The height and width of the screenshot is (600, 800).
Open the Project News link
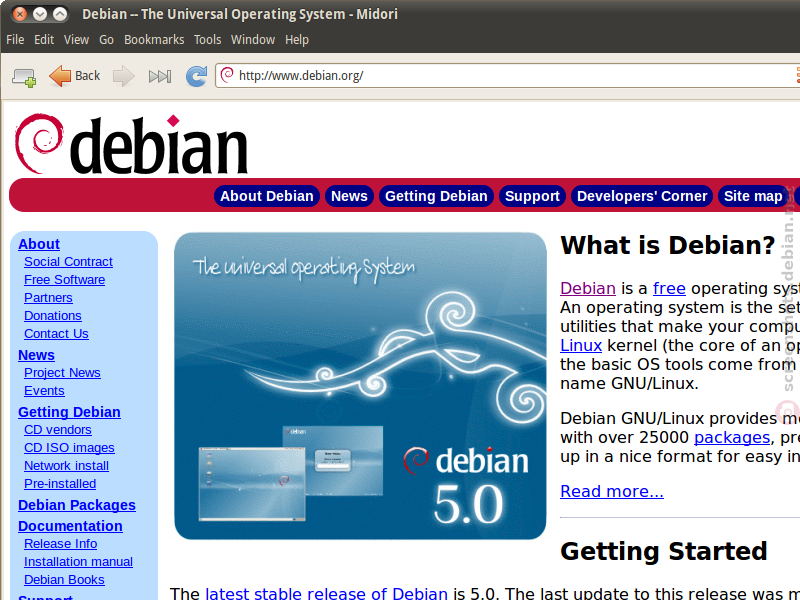coord(62,373)
